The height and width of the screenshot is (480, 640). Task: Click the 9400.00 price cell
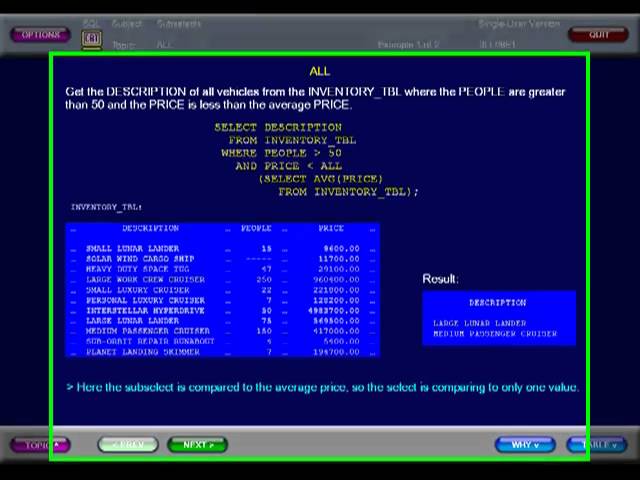click(x=342, y=249)
